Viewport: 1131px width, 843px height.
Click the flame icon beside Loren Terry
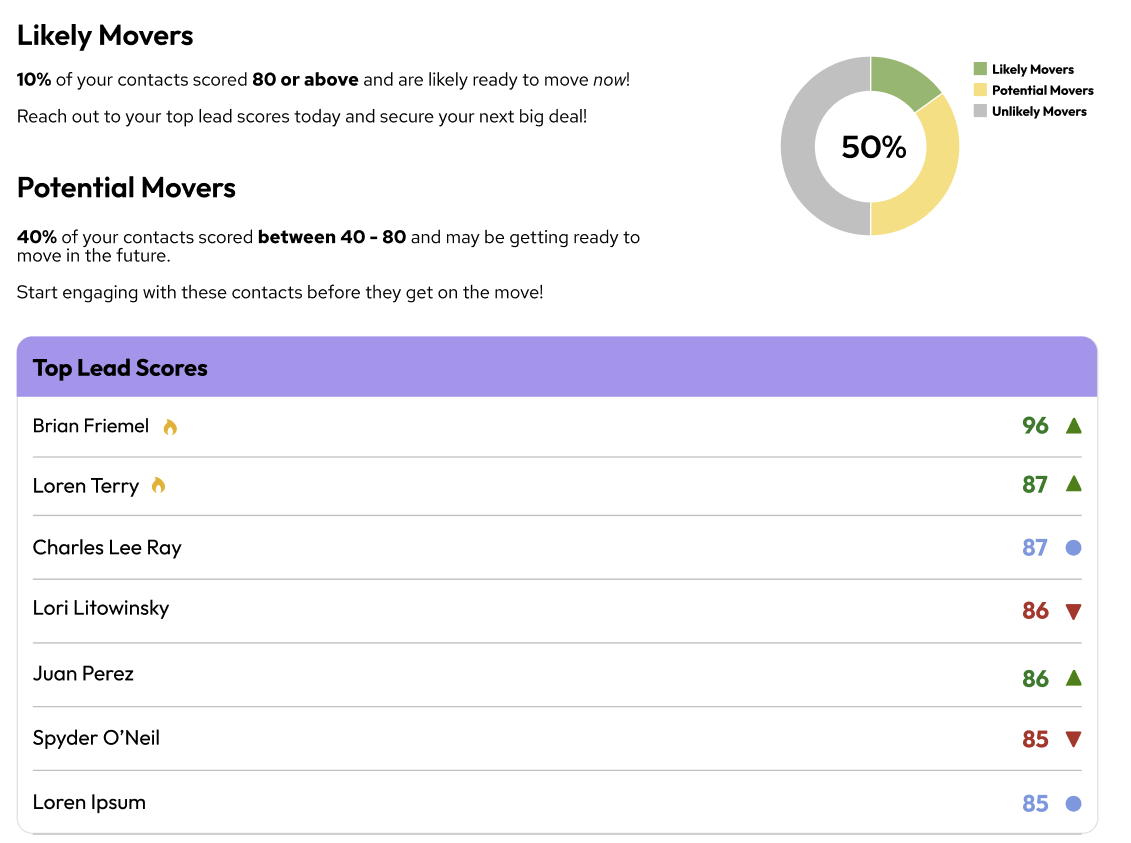[158, 486]
